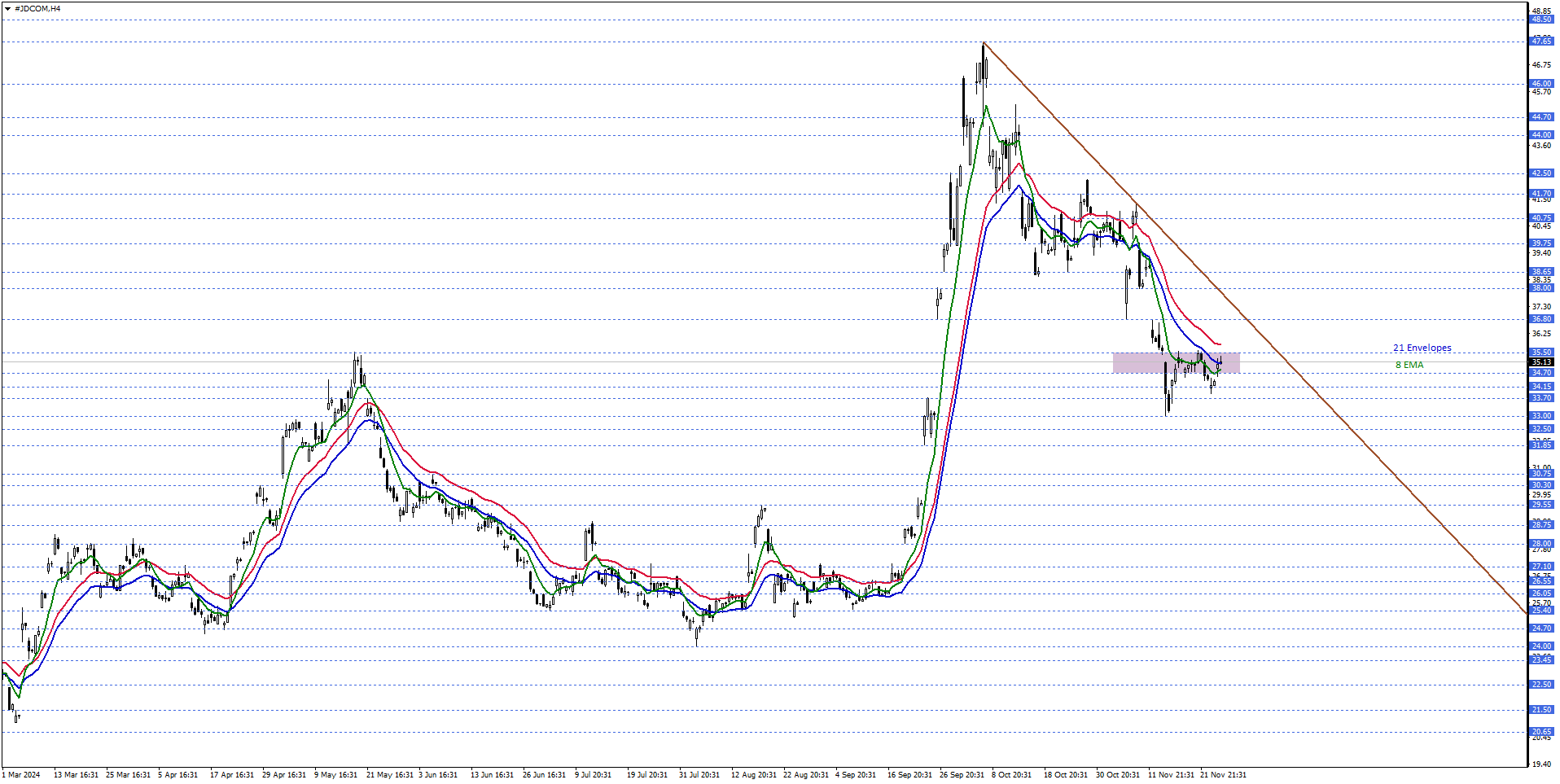Click the 28.75 price level label
The image size is (1560, 784).
click(1541, 525)
